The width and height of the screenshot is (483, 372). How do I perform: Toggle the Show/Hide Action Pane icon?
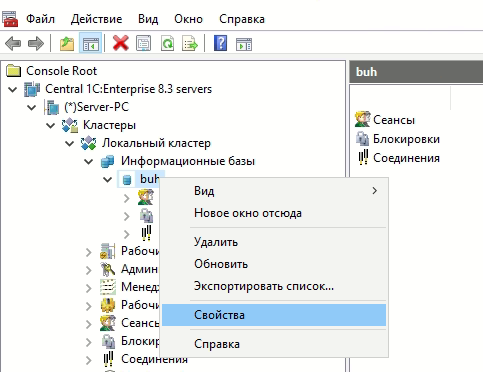[244, 44]
